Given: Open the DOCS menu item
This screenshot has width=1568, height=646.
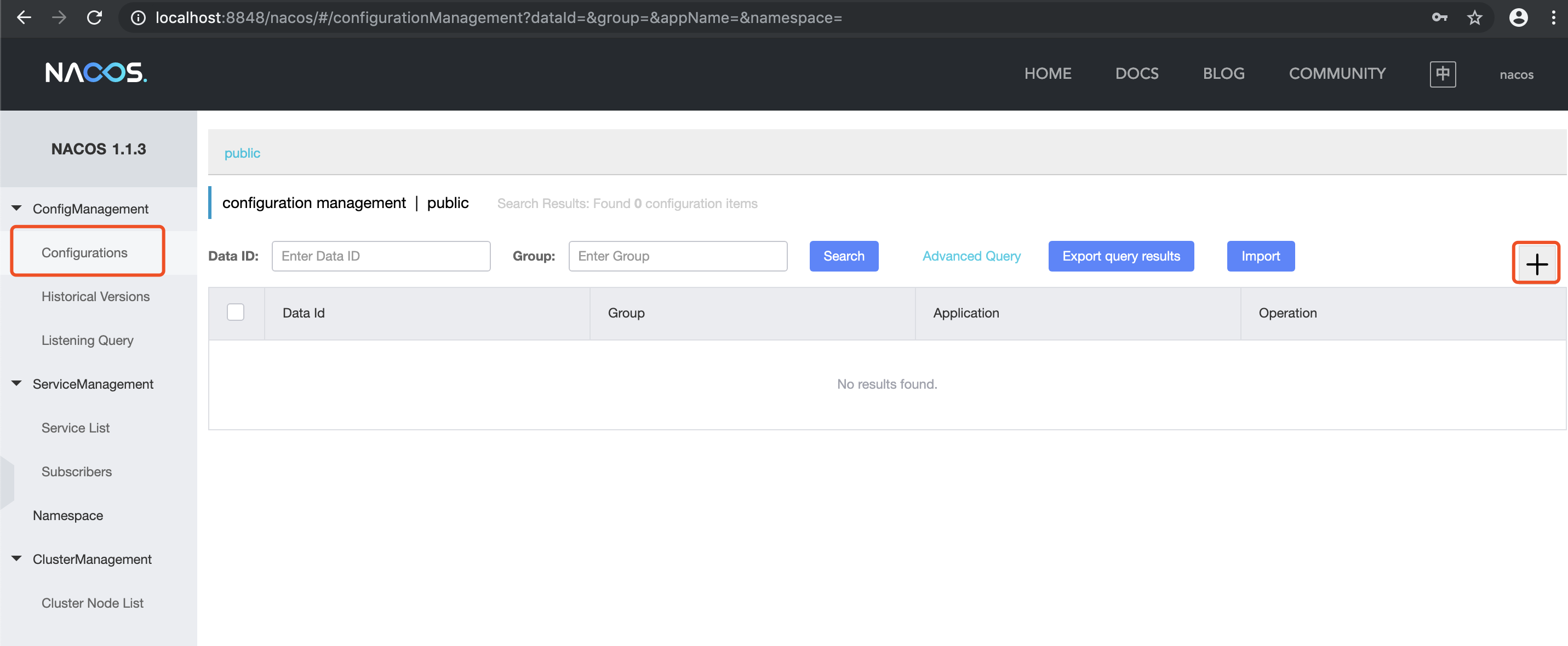Looking at the screenshot, I should click(x=1136, y=73).
